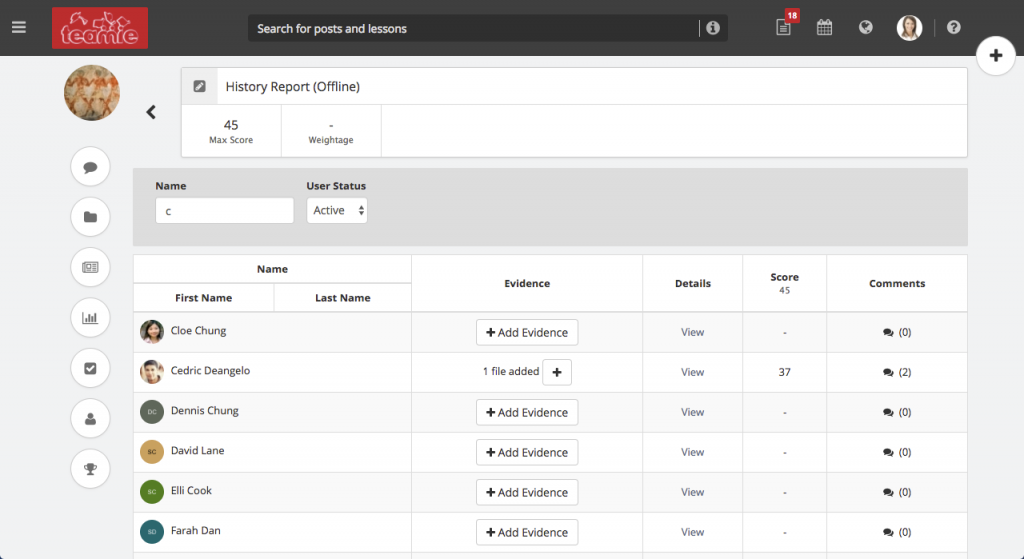Click the Weightage box
The height and width of the screenshot is (559, 1024).
331,131
